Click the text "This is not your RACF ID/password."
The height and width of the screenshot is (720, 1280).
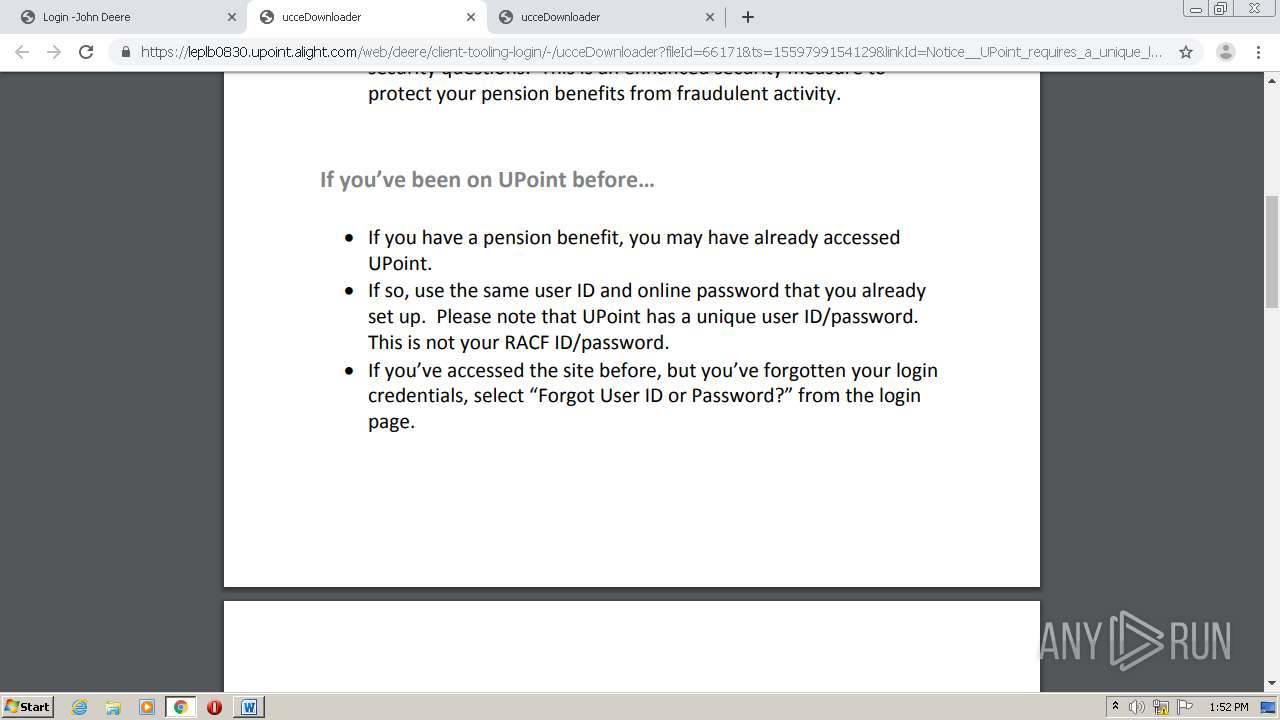pos(518,342)
